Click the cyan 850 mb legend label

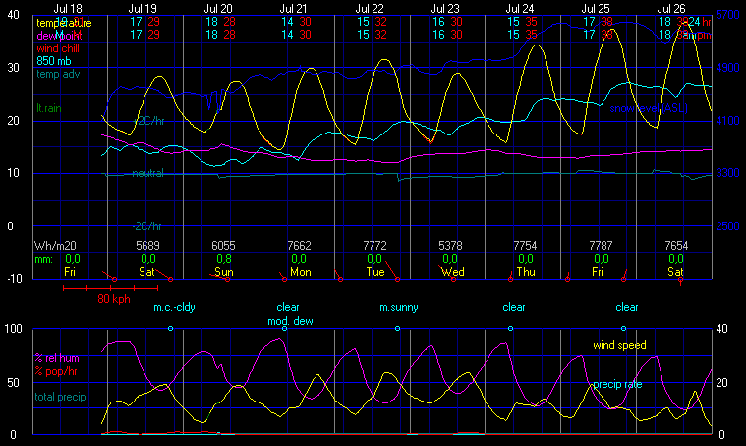[53, 61]
